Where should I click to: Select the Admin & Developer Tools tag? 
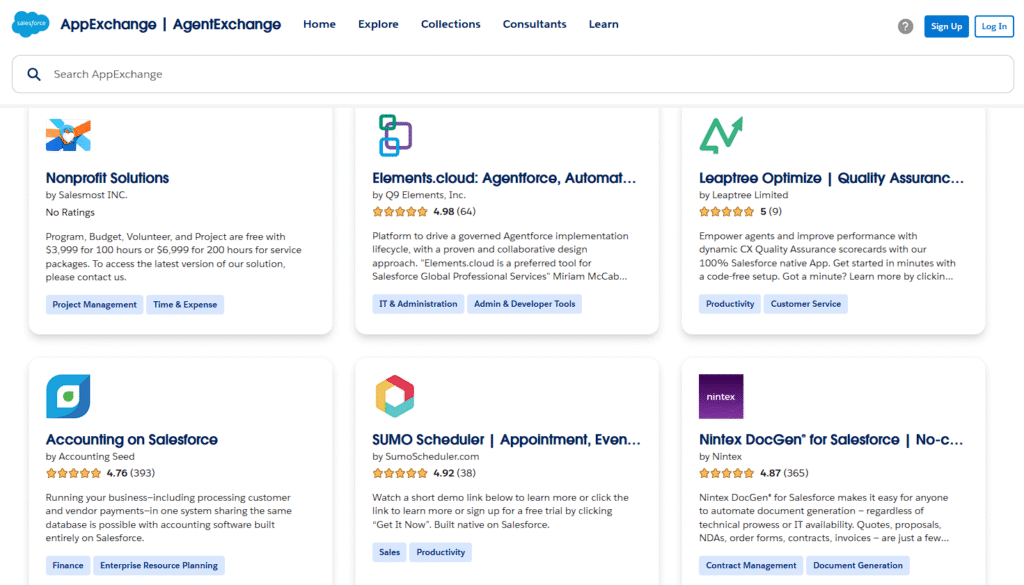click(x=524, y=304)
